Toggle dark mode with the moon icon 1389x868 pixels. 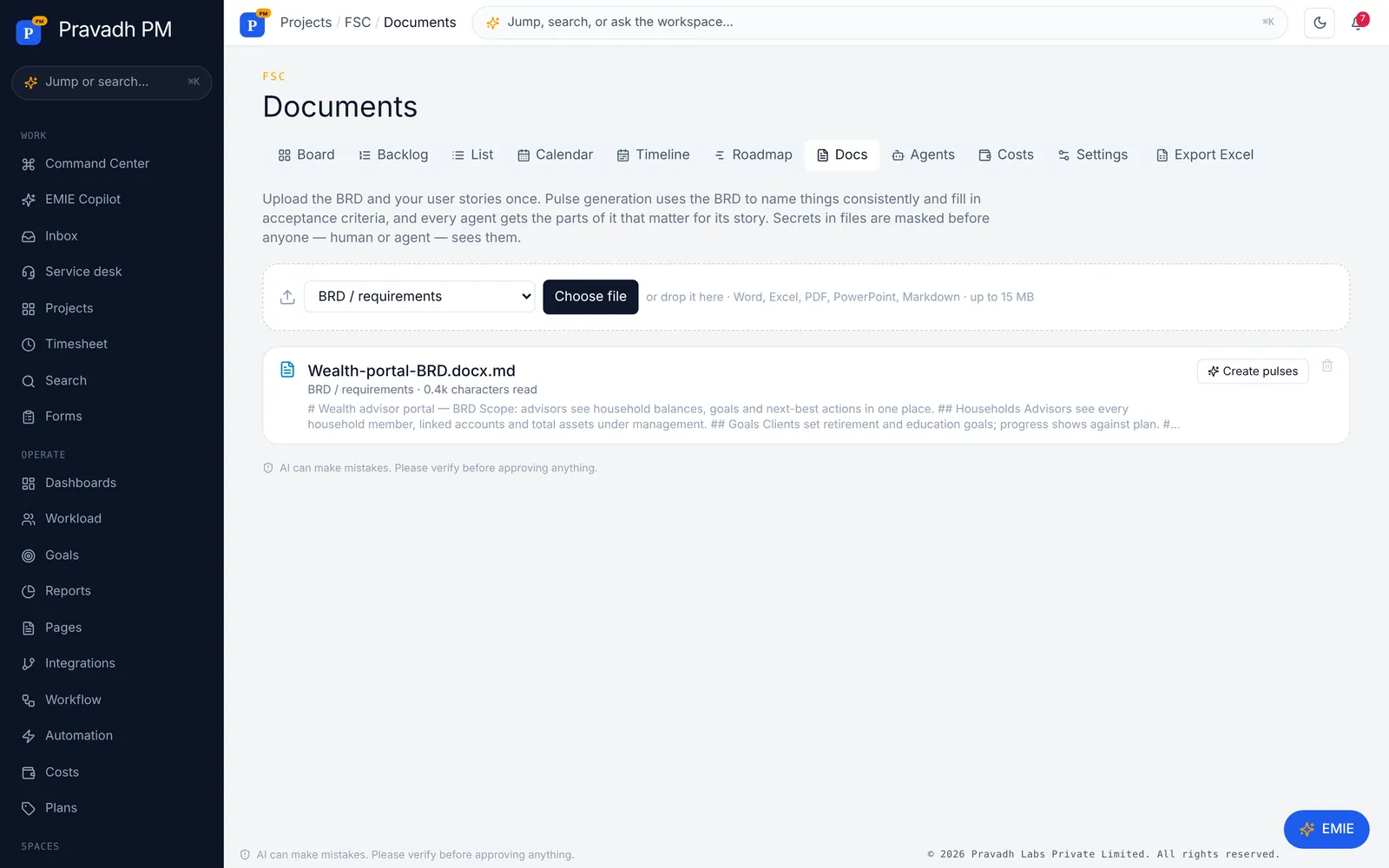[x=1320, y=23]
